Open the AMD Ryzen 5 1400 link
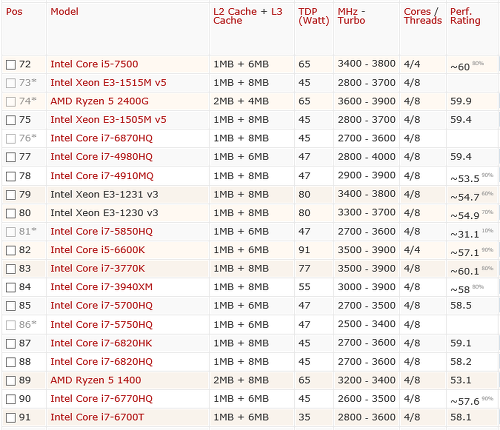 (96, 380)
